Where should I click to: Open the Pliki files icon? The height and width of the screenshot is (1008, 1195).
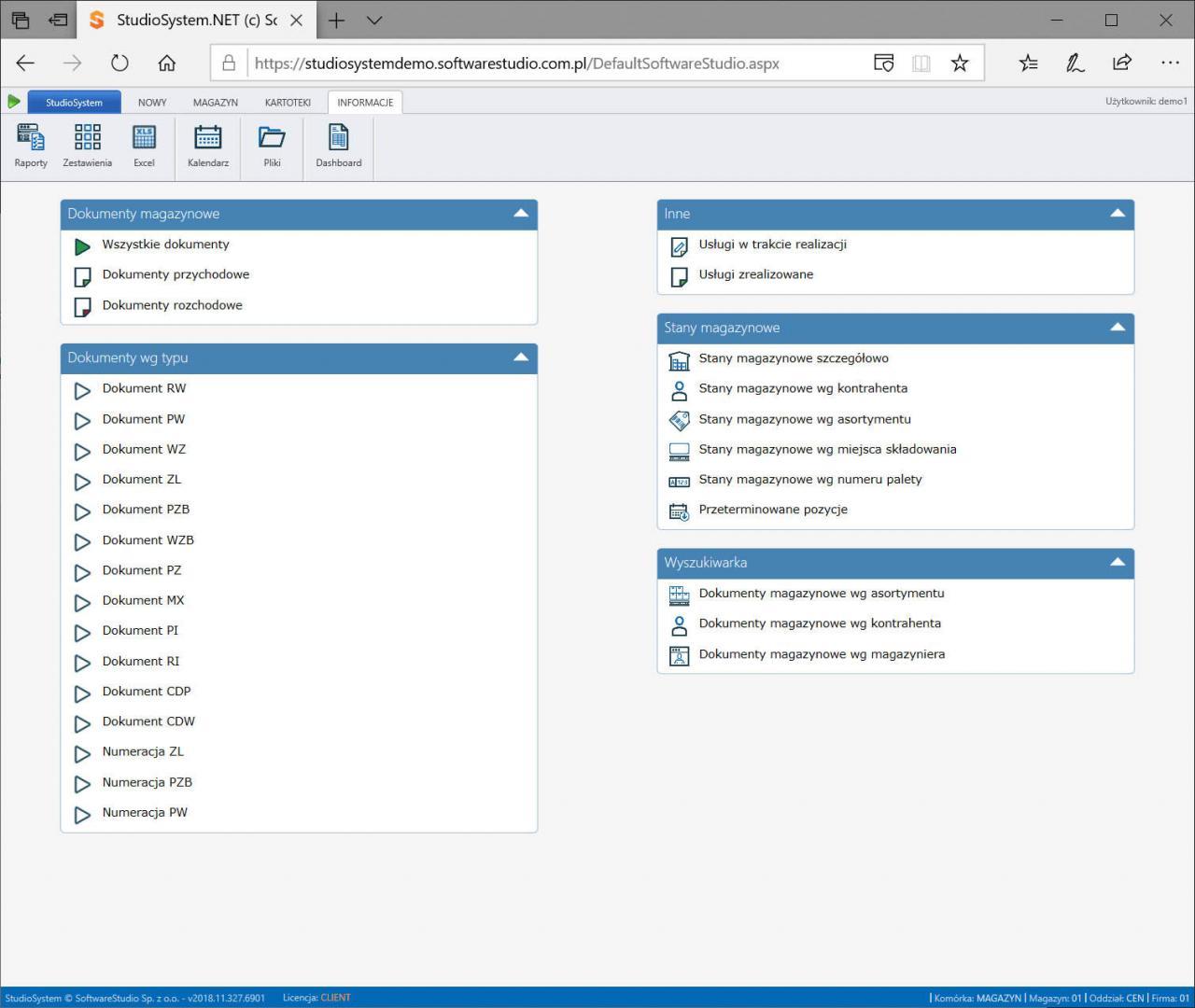(x=272, y=145)
